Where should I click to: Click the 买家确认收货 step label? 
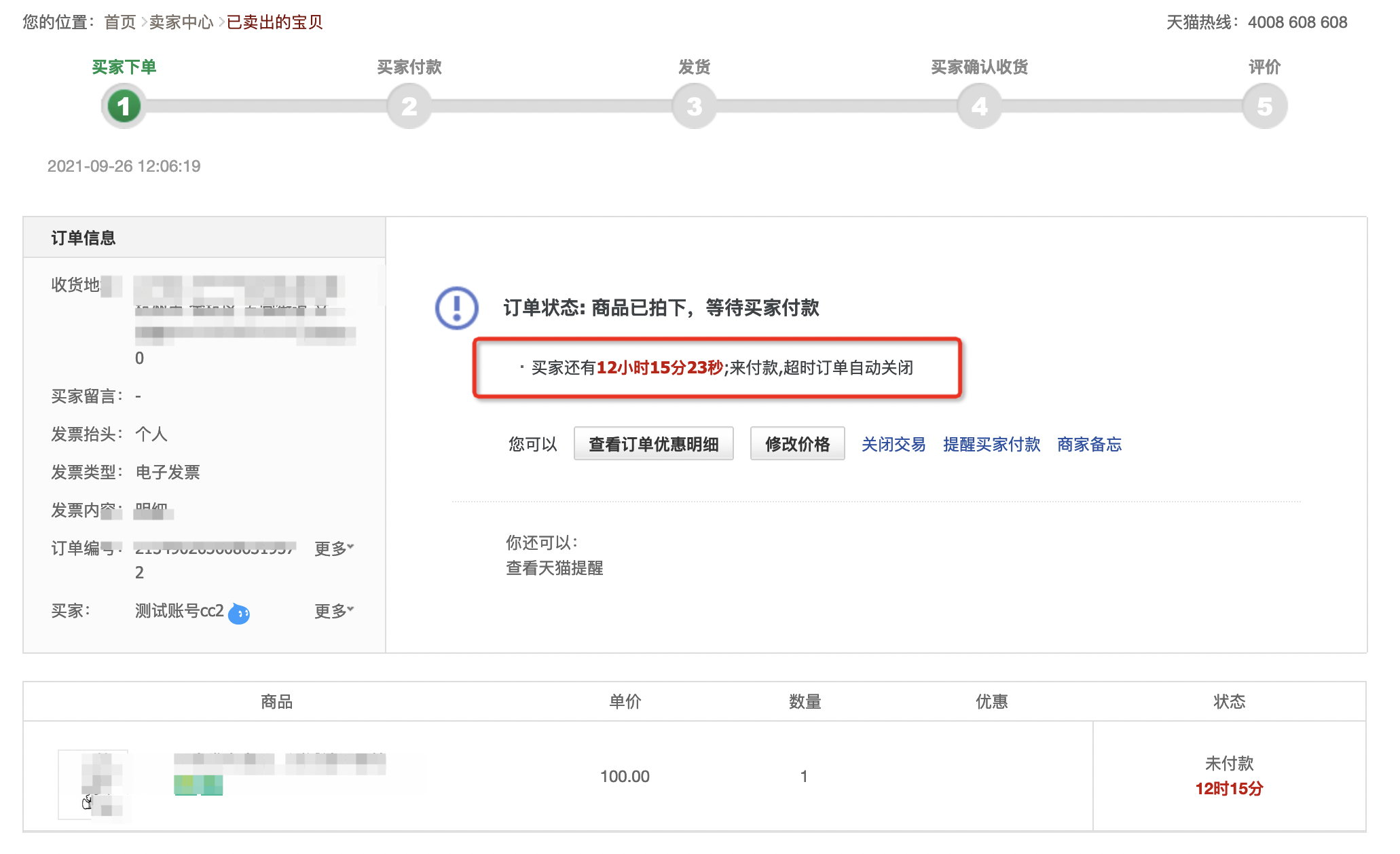point(979,67)
